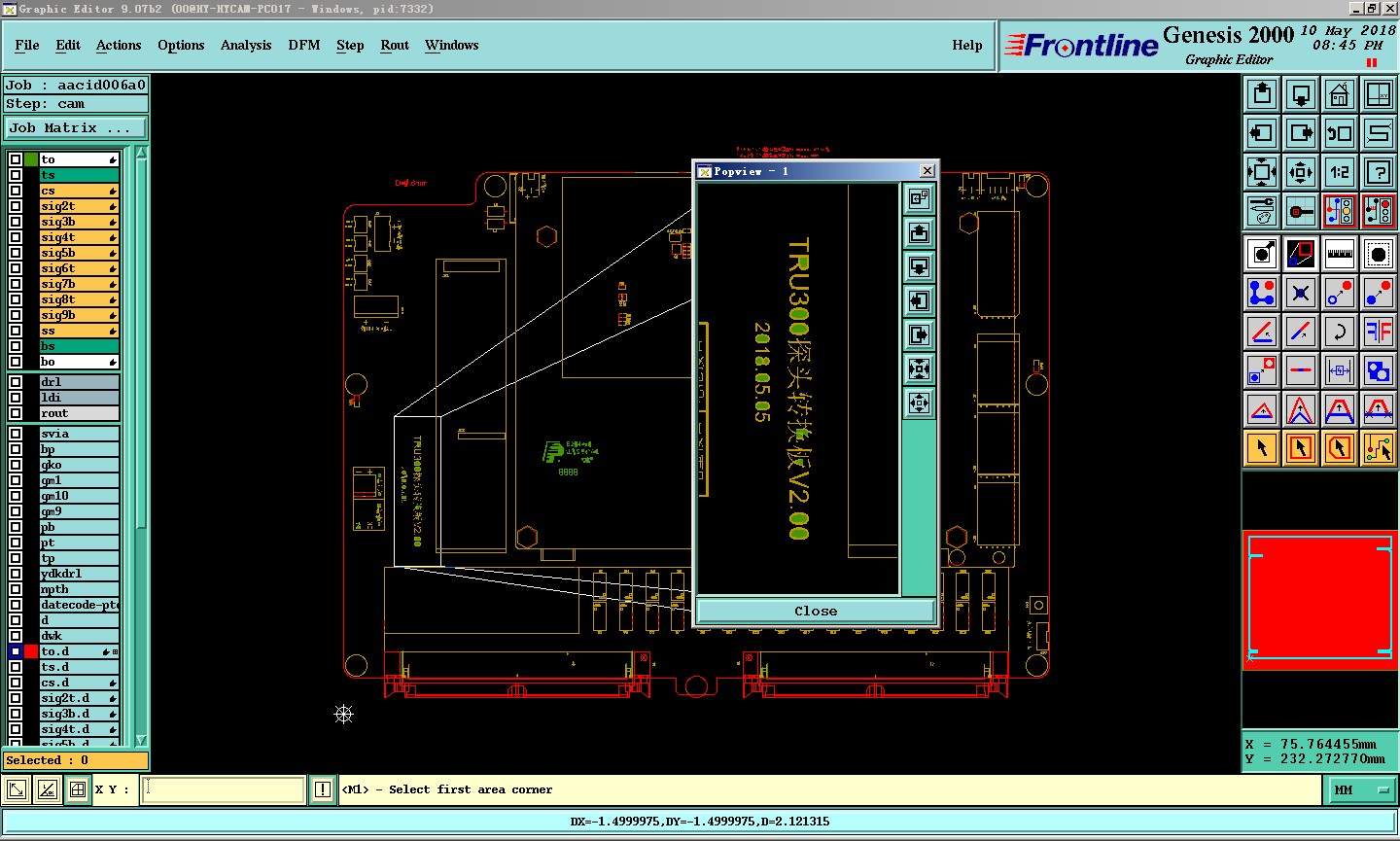Click the exclamation mark icon beside XY field
The width and height of the screenshot is (1400, 841).
[323, 789]
